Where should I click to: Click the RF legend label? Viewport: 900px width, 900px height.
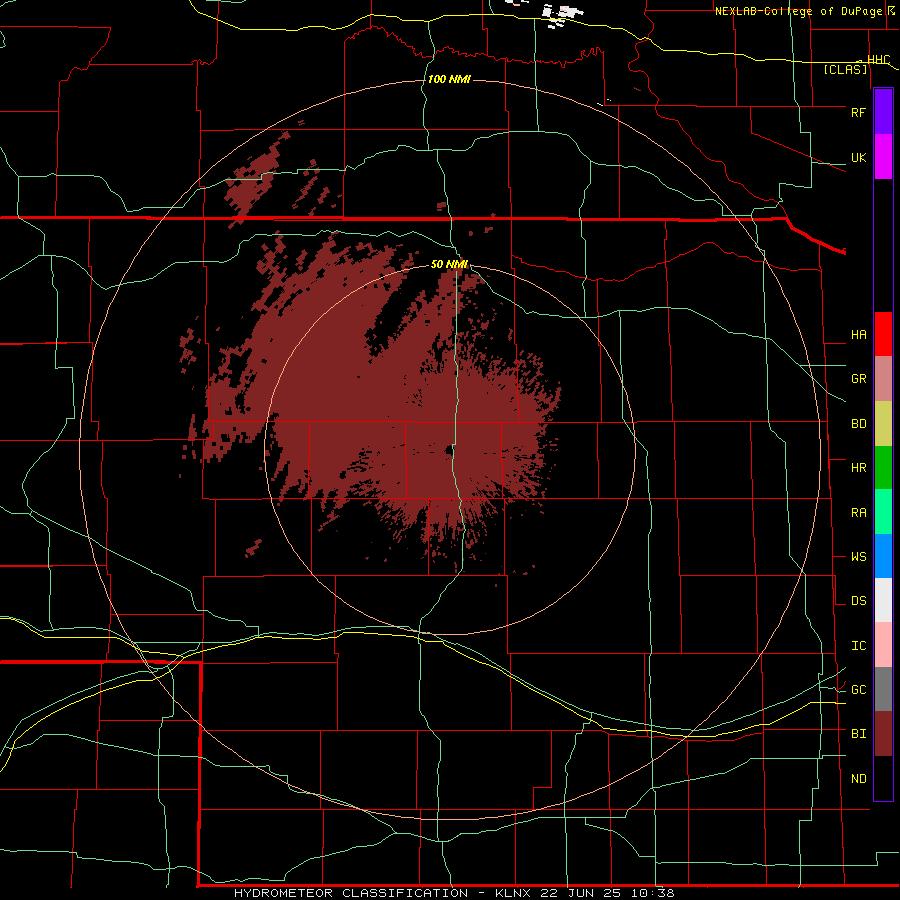(858, 112)
